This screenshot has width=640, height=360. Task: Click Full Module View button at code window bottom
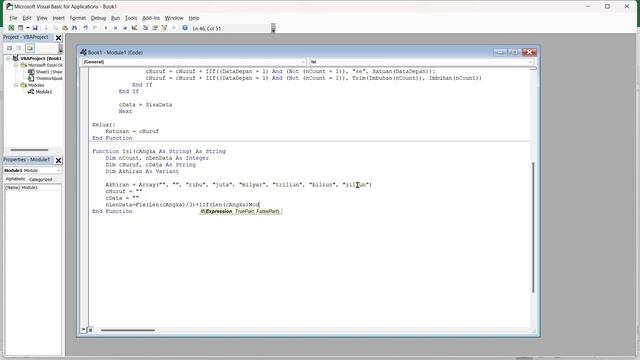point(91,330)
